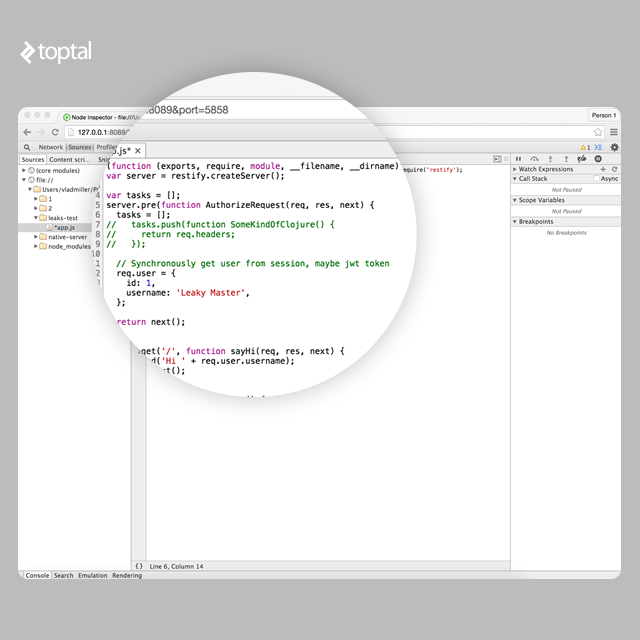Open the Rendering drawer tab
The image size is (640, 640).
click(x=127, y=576)
